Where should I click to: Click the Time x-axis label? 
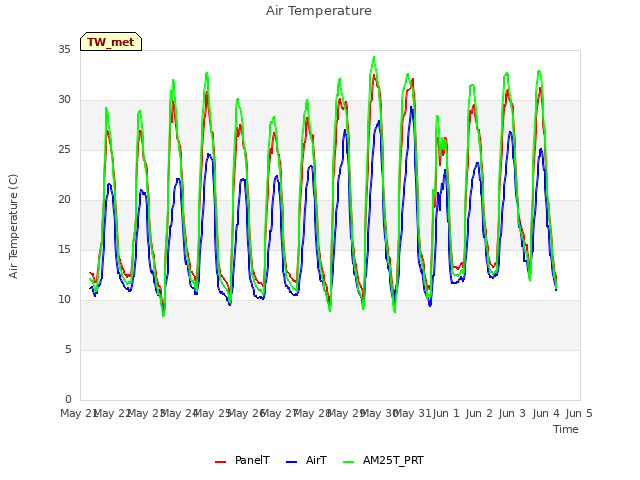[566, 429]
